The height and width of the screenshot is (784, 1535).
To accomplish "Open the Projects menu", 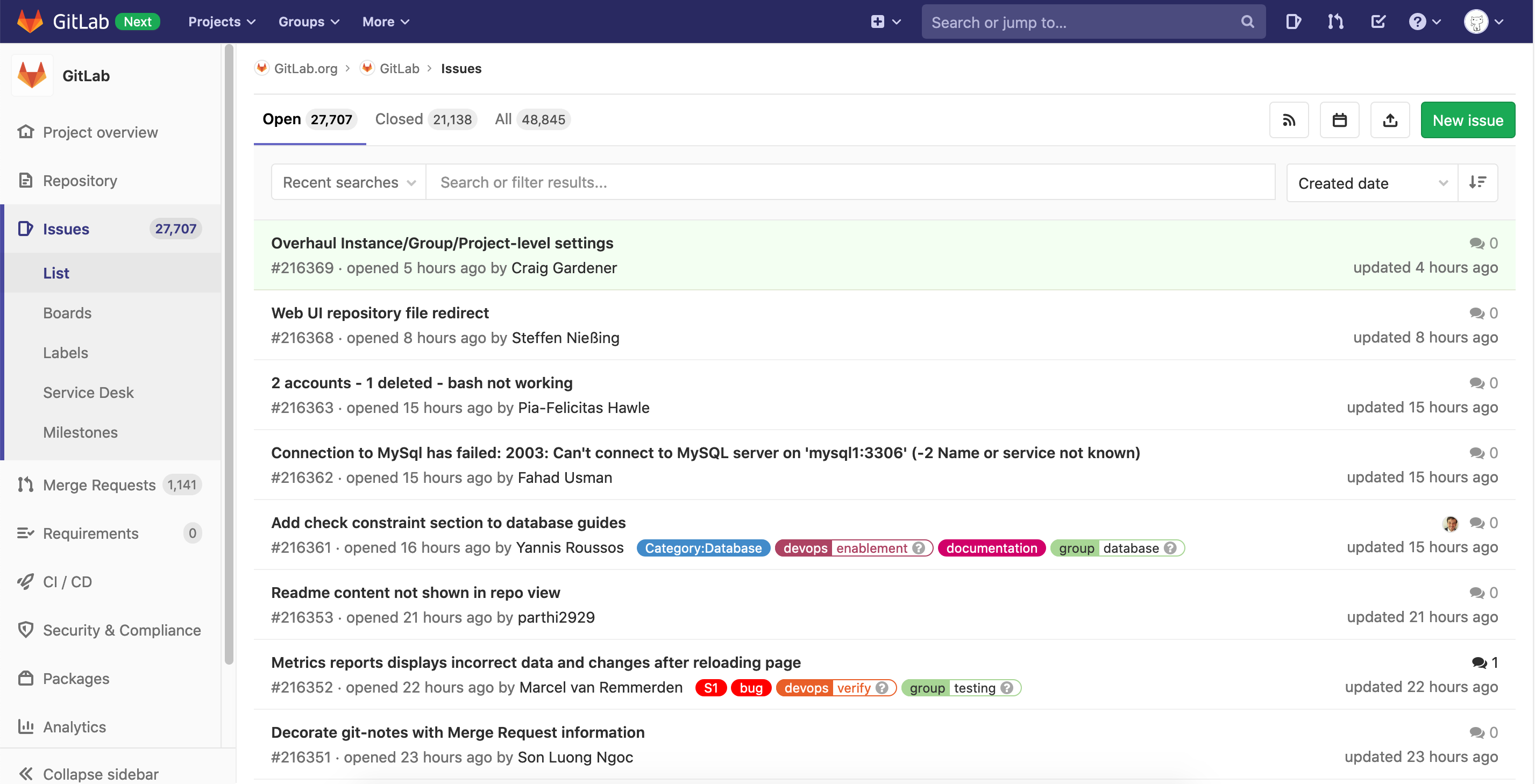I will pos(221,22).
